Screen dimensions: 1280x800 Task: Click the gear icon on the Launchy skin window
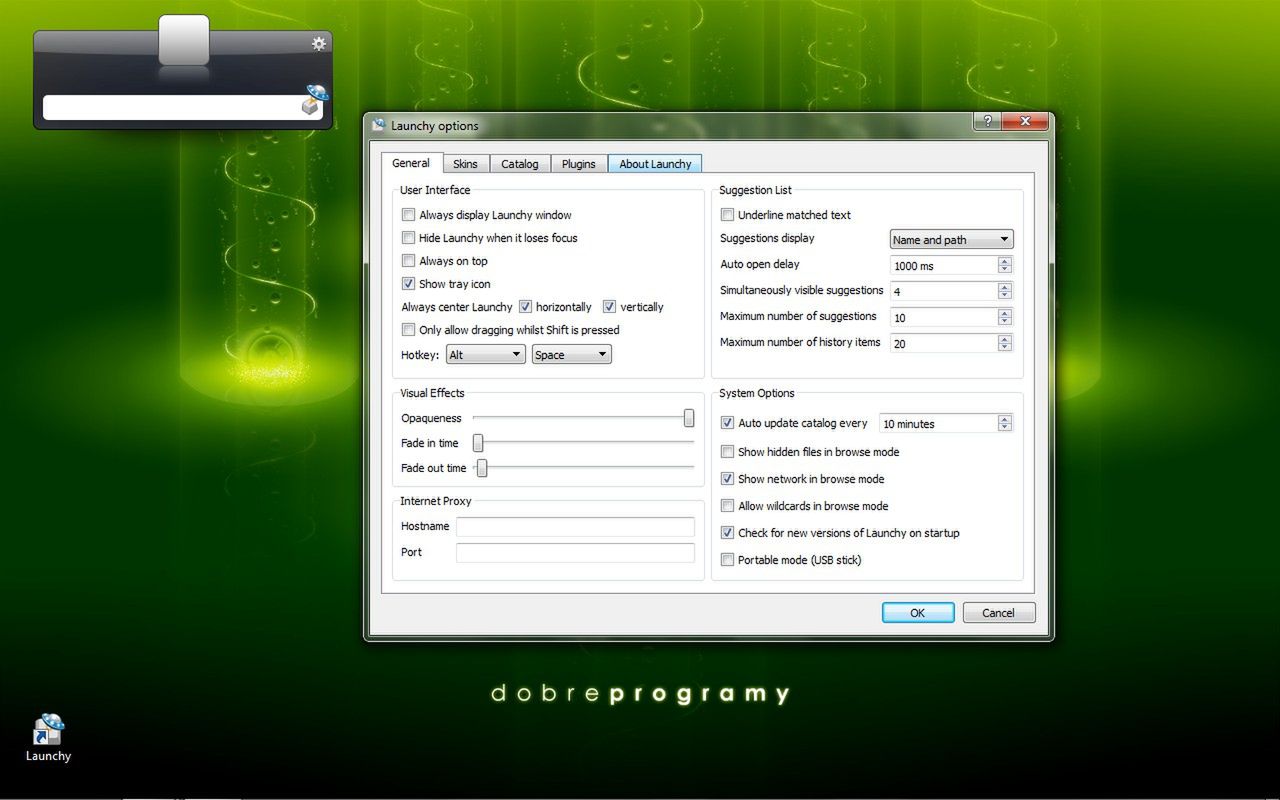click(x=318, y=43)
